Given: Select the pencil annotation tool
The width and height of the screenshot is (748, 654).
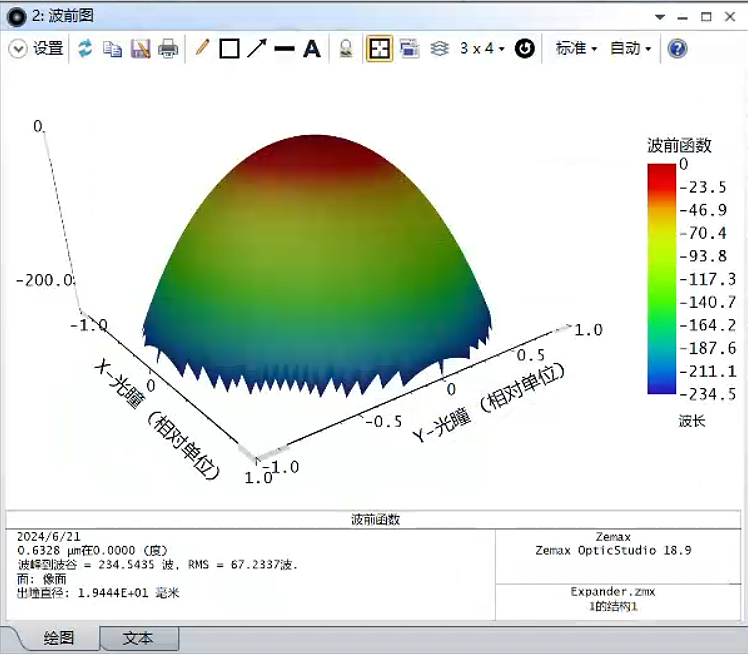Looking at the screenshot, I should point(202,48).
